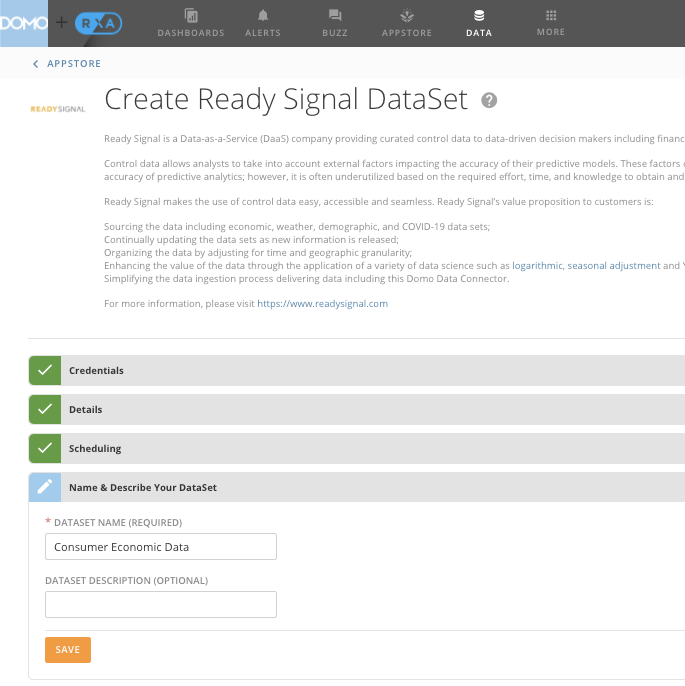This screenshot has width=685, height=686.
Task: Go to the Appstore navigation item
Action: pyautogui.click(x=407, y=22)
